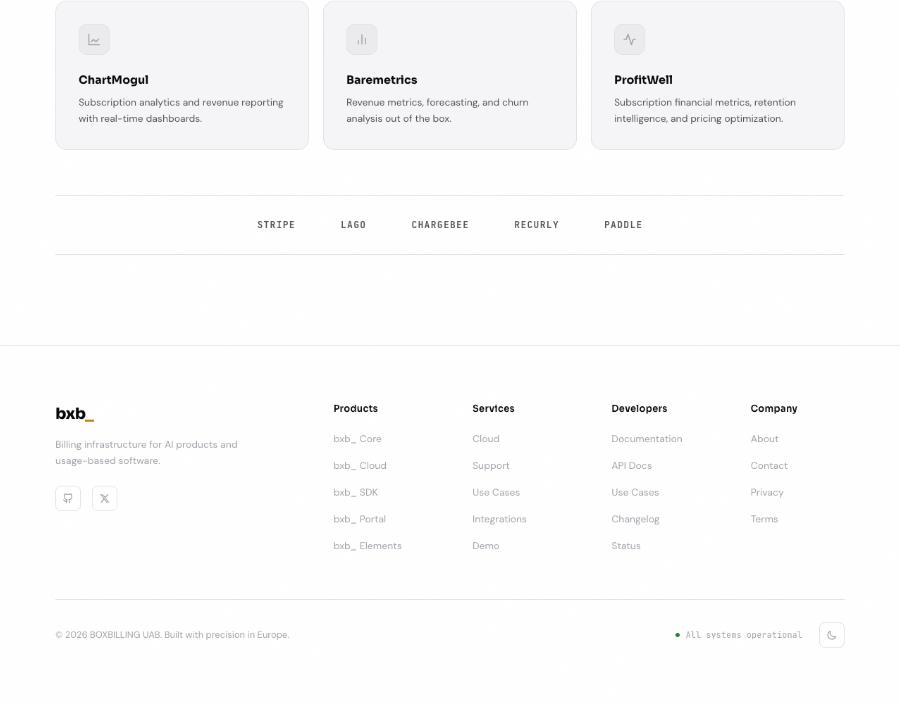This screenshot has width=900, height=704.
Task: Click the copyright BOXBILLING UAB text
Action: point(172,635)
